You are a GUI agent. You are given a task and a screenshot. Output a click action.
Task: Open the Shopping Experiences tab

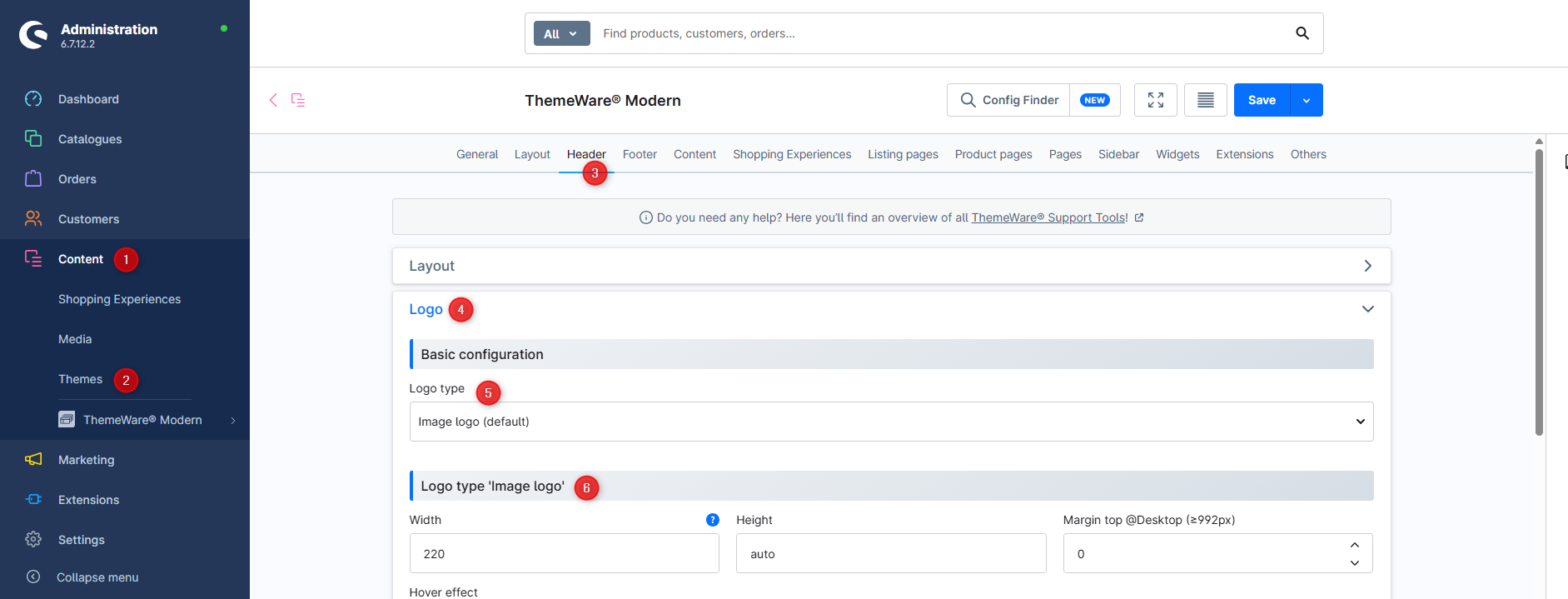[792, 154]
